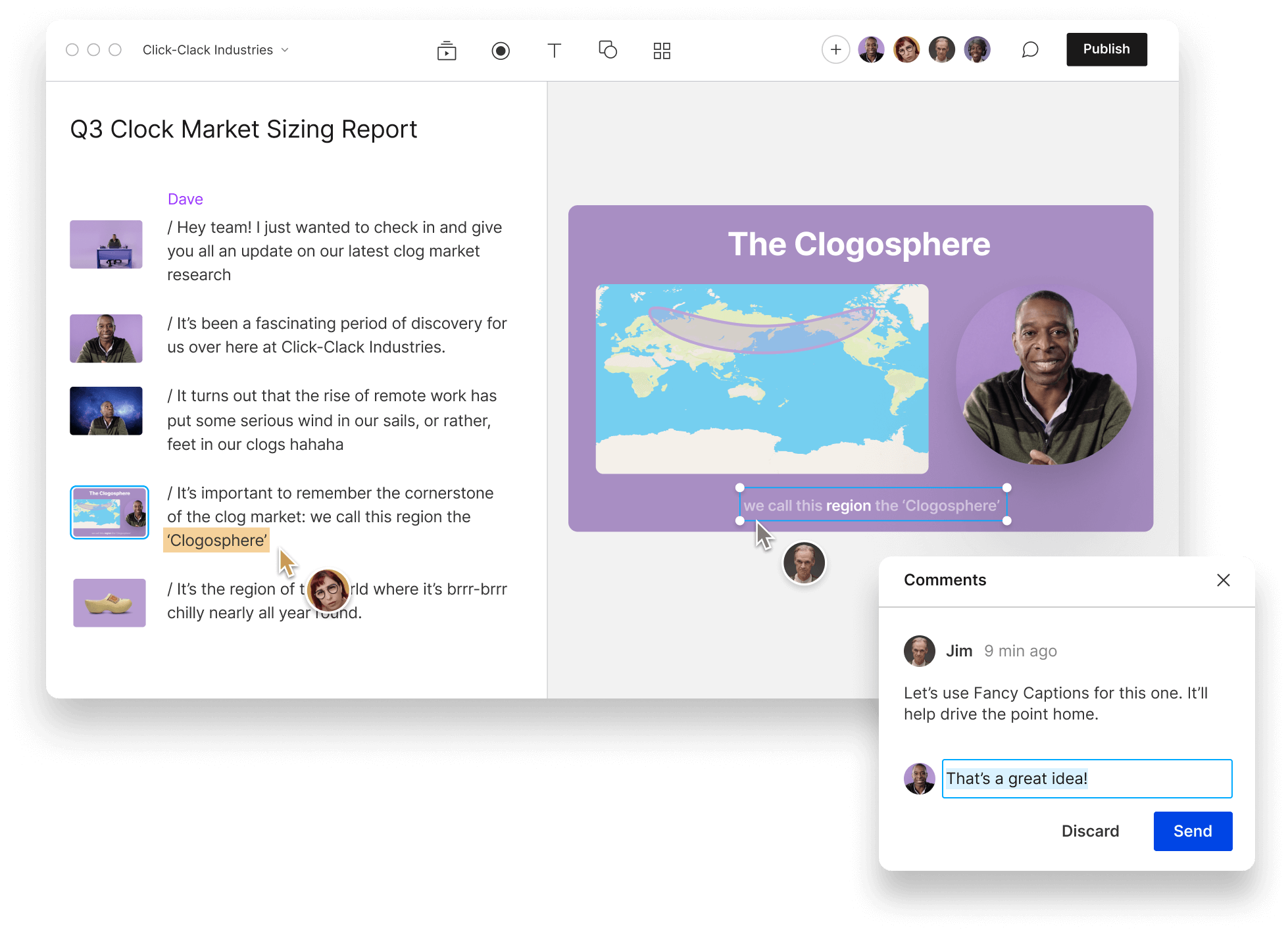1288x930 pixels.
Task: Click the Add collaborator plus icon
Action: [835, 48]
